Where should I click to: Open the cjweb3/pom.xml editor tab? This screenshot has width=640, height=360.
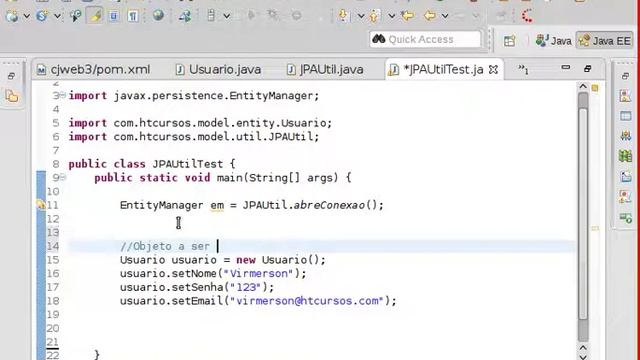click(93, 70)
